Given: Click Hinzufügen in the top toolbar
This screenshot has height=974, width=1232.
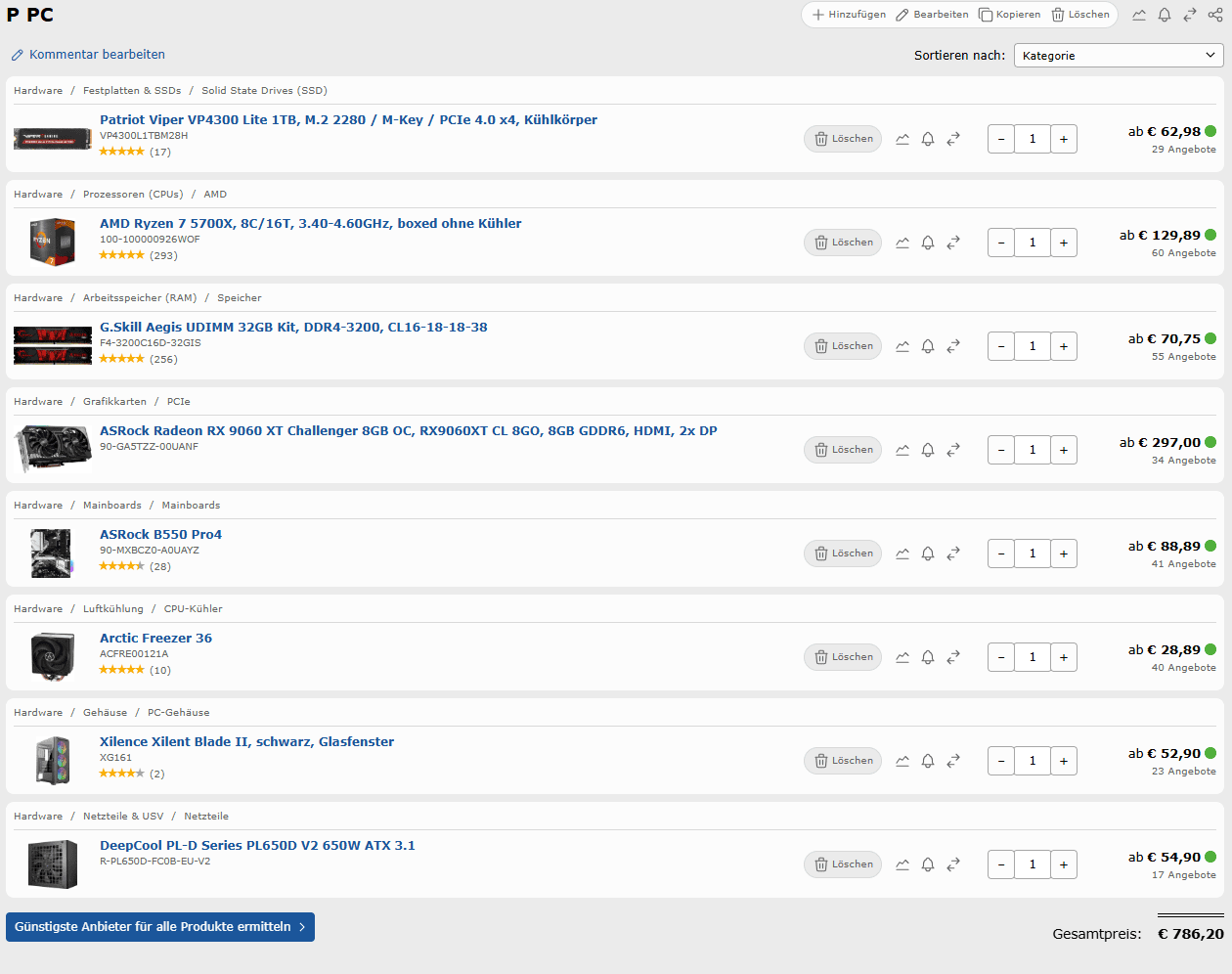Looking at the screenshot, I should [x=849, y=15].
